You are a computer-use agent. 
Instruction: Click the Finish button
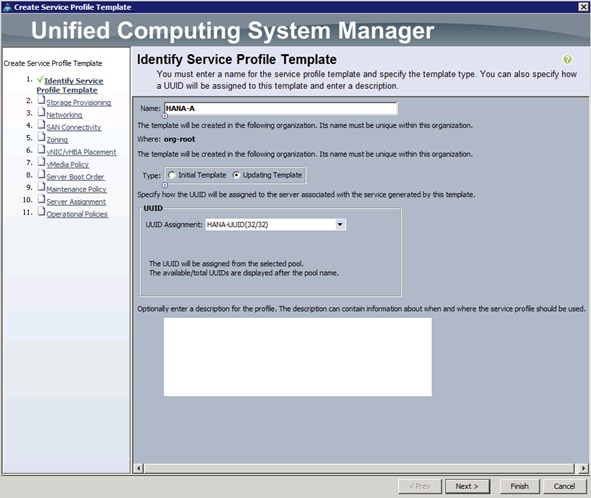pyautogui.click(x=520, y=486)
